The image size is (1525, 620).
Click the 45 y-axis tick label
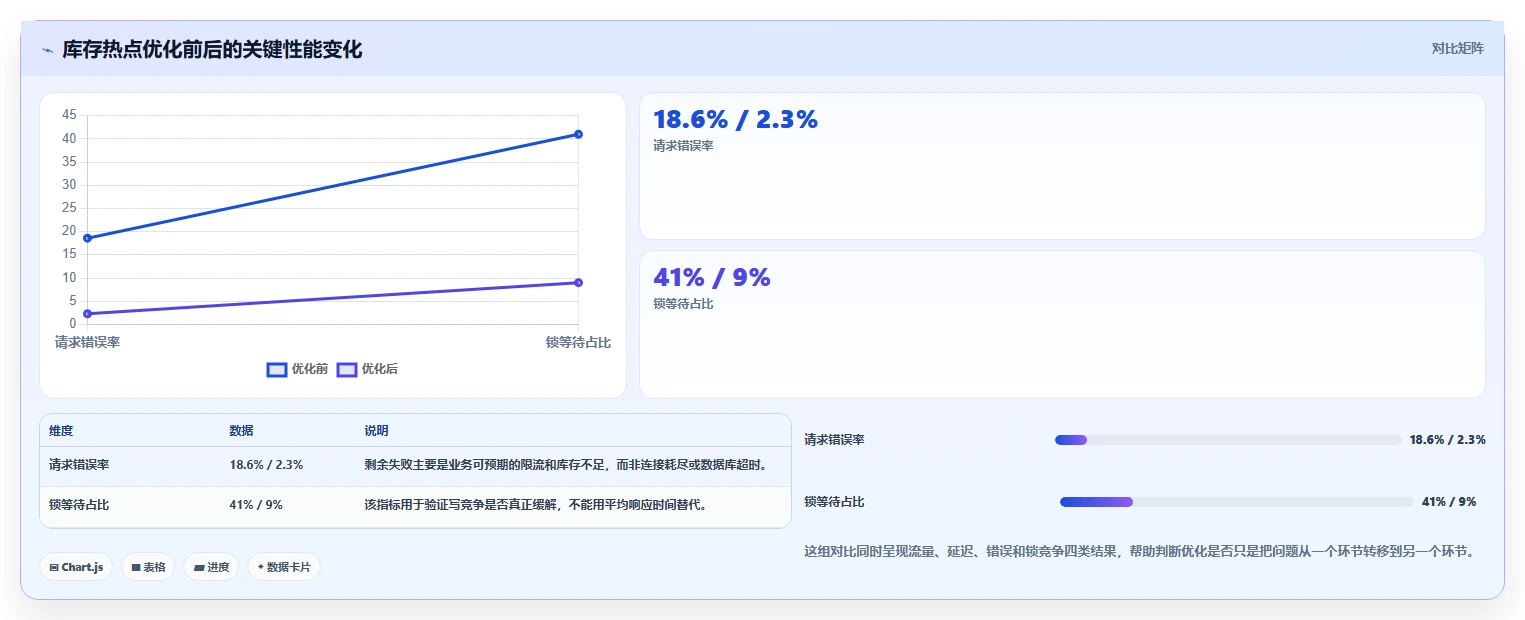pos(69,115)
